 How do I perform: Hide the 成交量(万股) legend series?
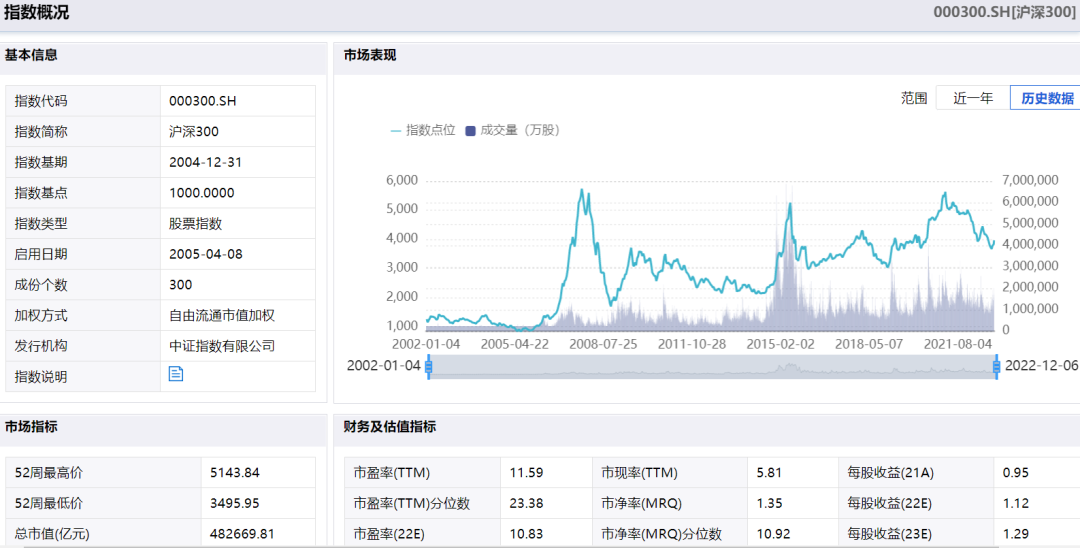click(512, 130)
